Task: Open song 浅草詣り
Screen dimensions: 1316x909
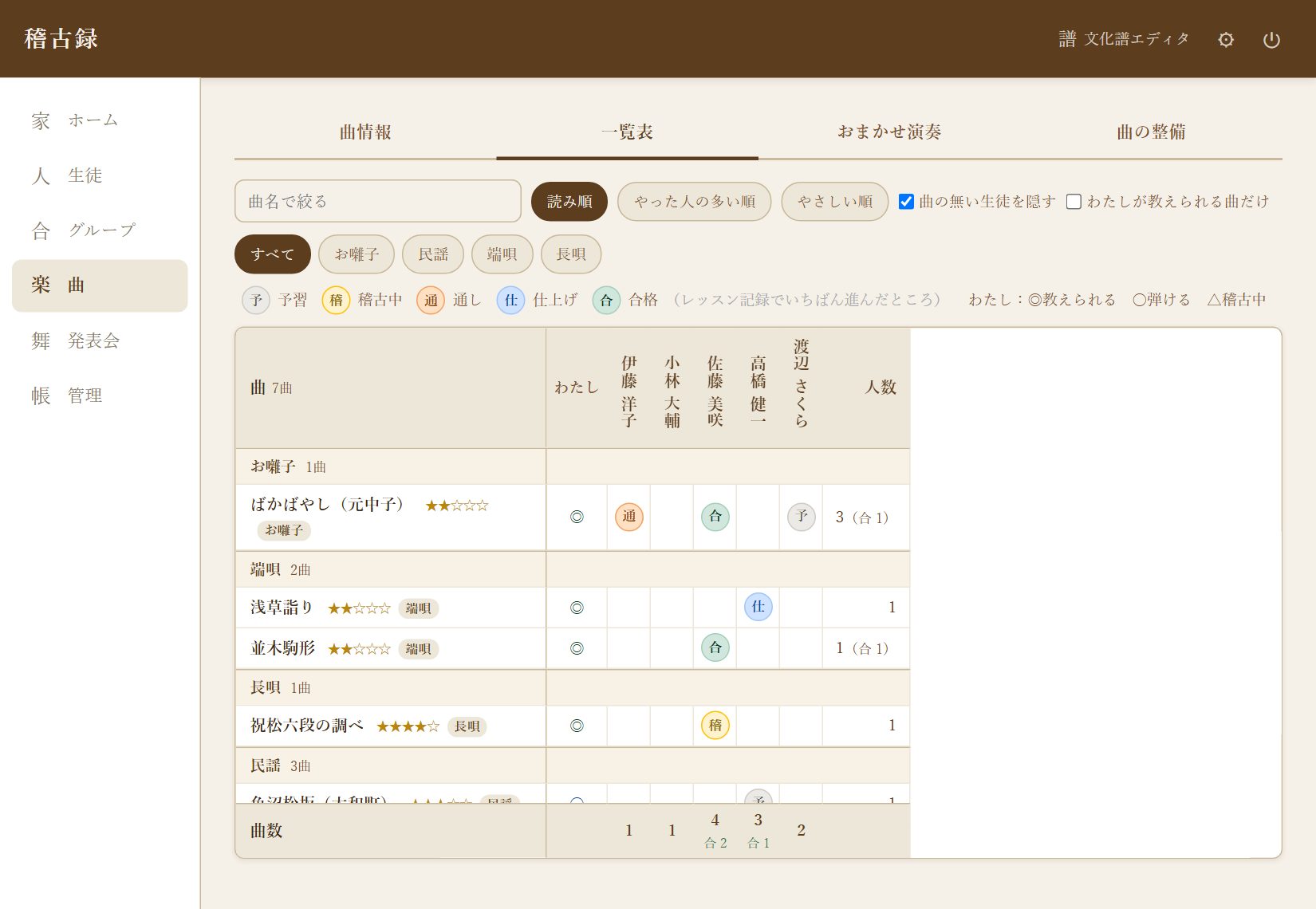Action: click(x=282, y=608)
